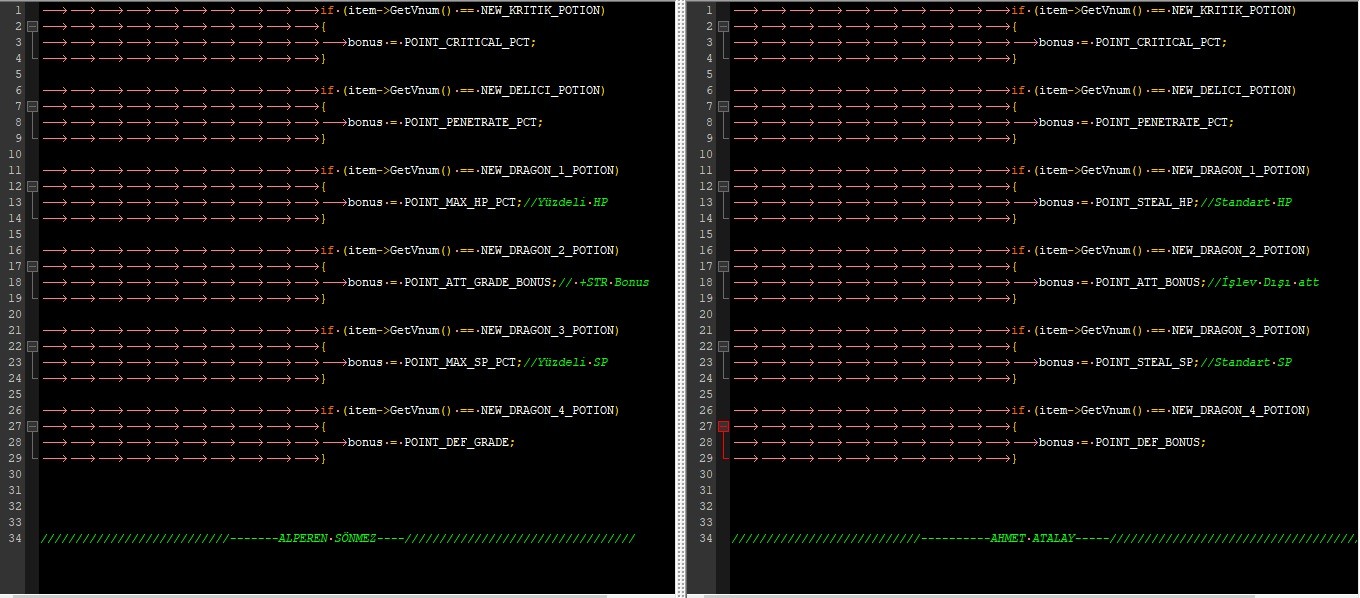Click line number 1 in the right pane
This screenshot has width=1360, height=598.
(x=709, y=10)
